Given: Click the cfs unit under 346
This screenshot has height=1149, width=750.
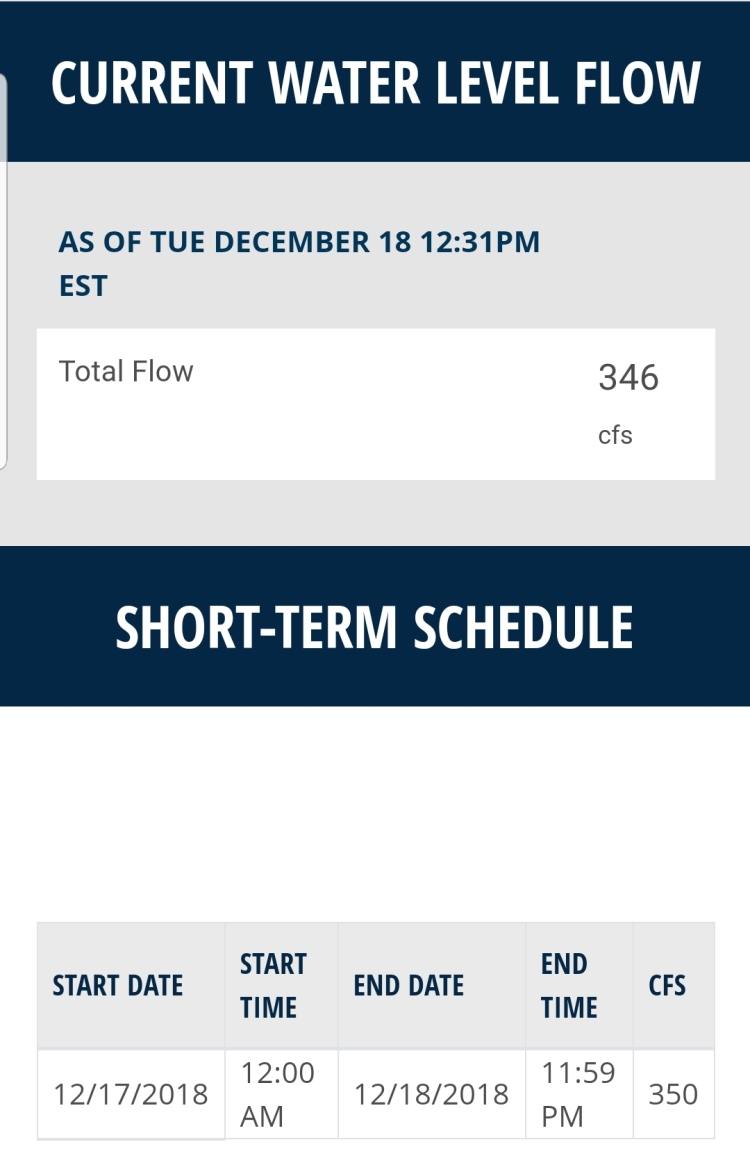Looking at the screenshot, I should click(615, 435).
